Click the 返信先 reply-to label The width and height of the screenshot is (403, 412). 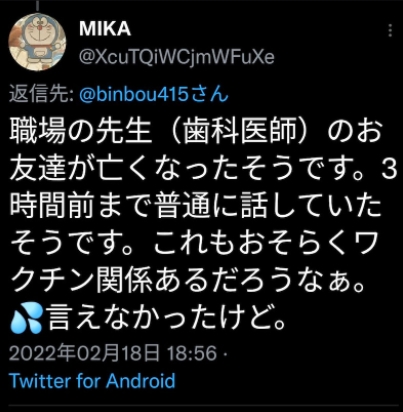pos(41,95)
